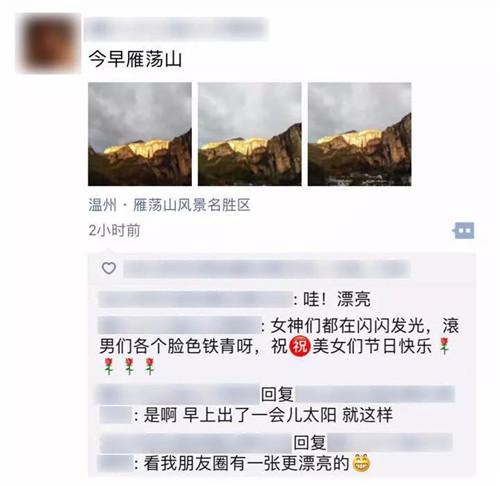Tap the comment 哇！漂亮
Screen dimensions: 500x486
[x=337, y=299]
